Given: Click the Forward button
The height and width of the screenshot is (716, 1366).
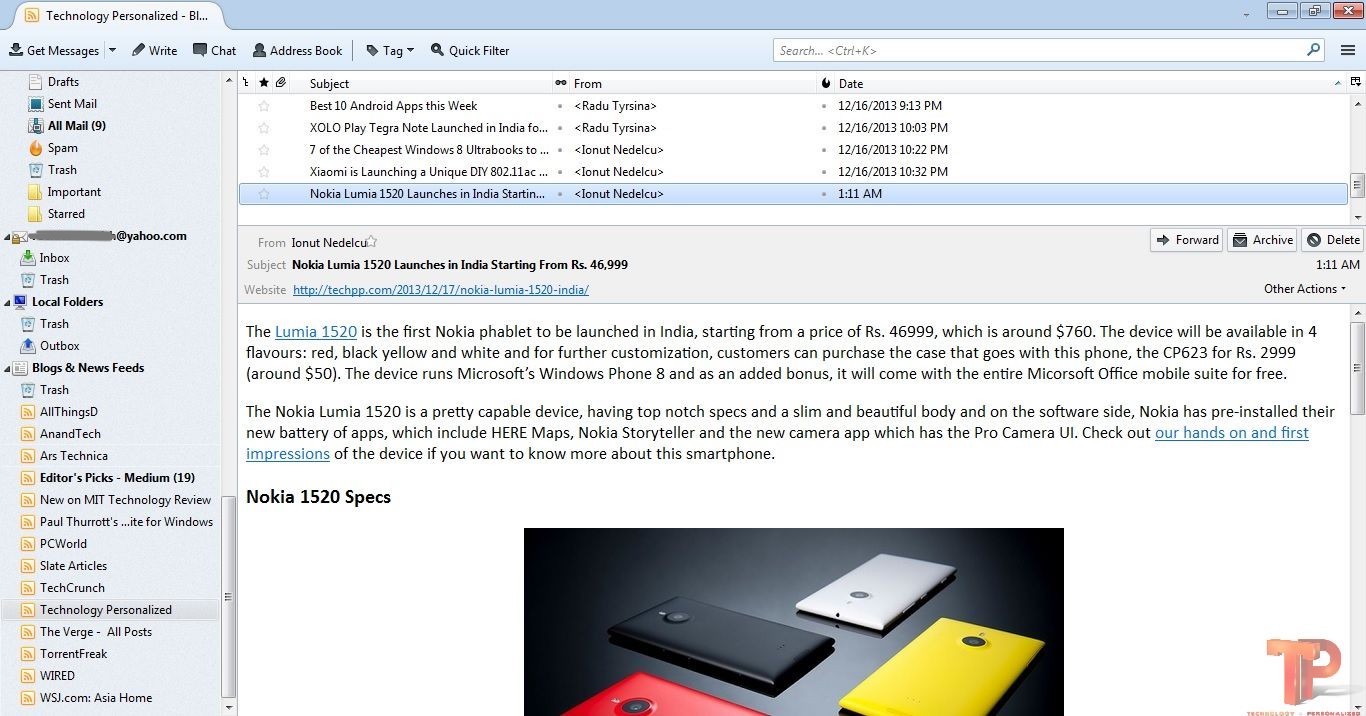Looking at the screenshot, I should pyautogui.click(x=1186, y=240).
